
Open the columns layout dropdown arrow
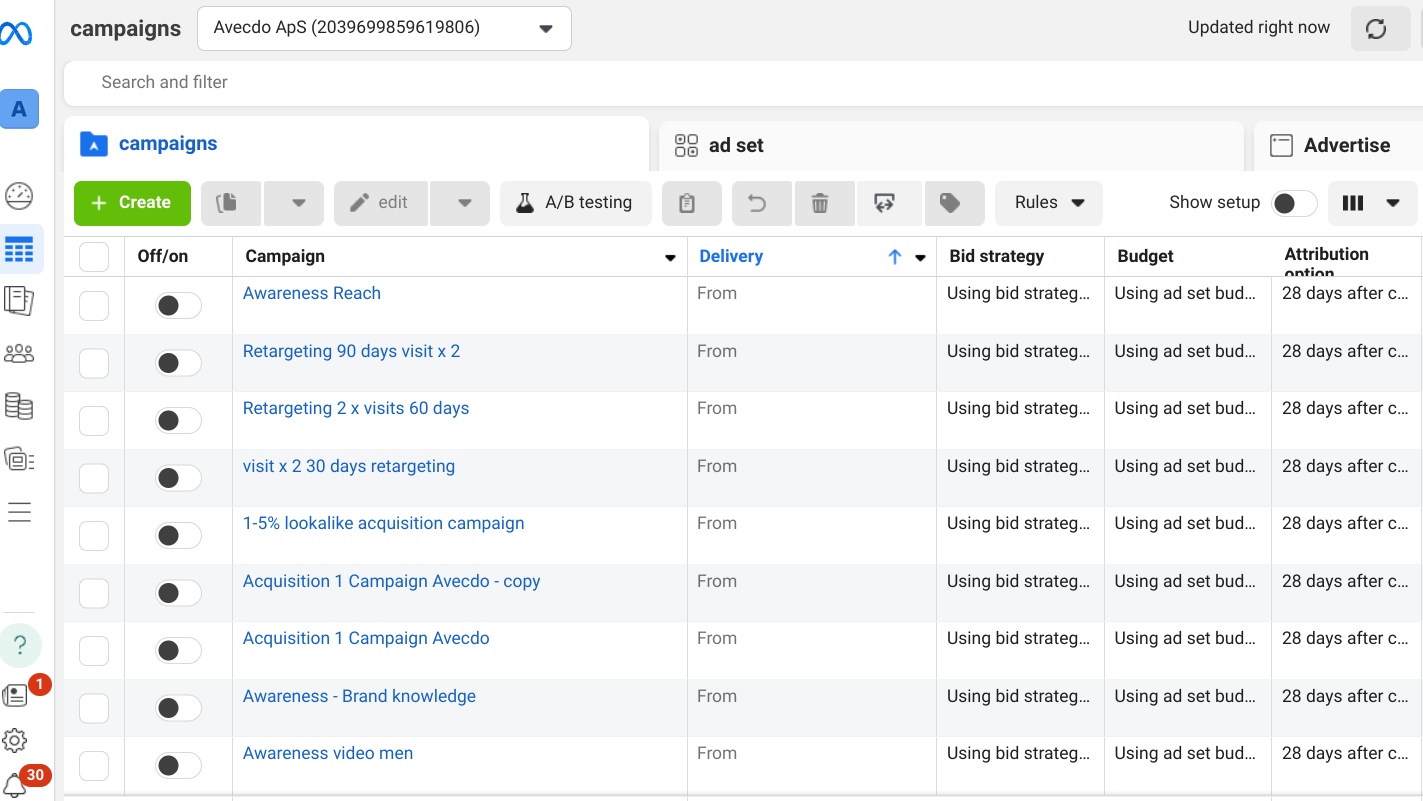pos(1393,203)
